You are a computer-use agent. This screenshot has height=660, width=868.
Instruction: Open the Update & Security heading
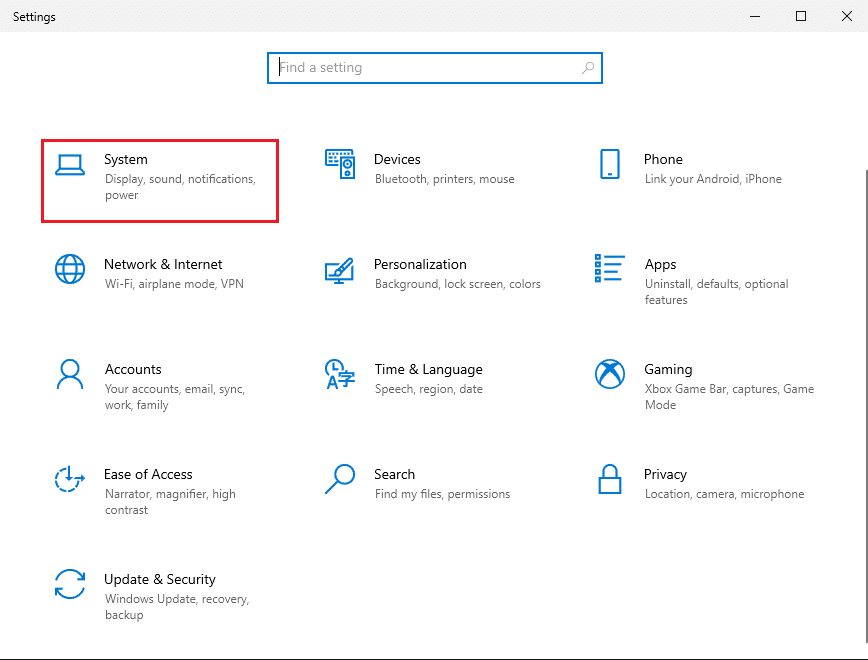[x=160, y=579]
